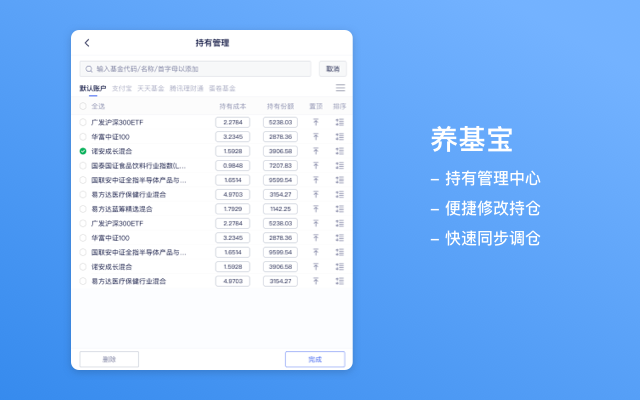Pin the second 华富中证100 row to top
This screenshot has width=640, height=400.
[x=316, y=238]
